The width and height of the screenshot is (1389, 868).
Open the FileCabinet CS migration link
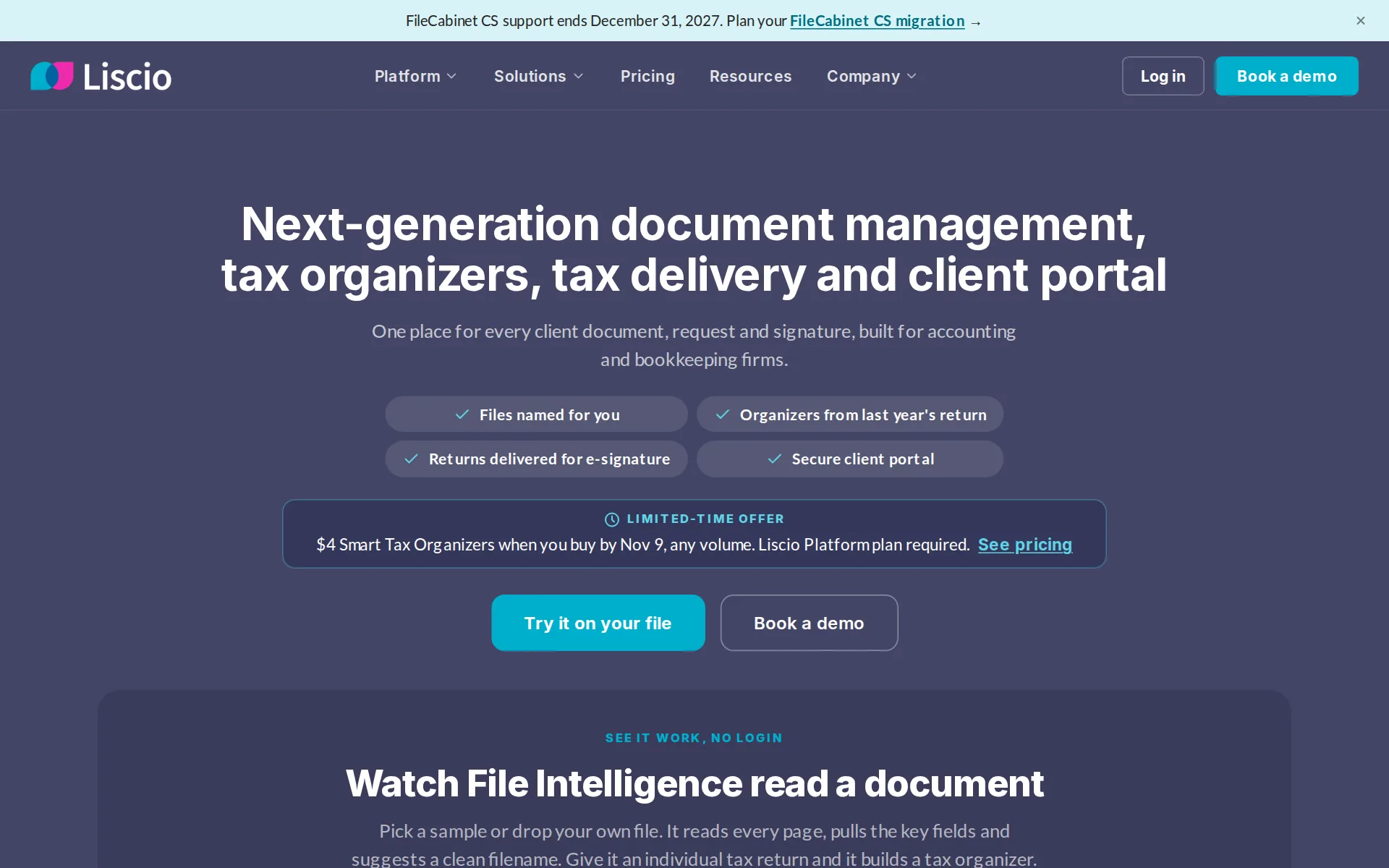point(877,21)
